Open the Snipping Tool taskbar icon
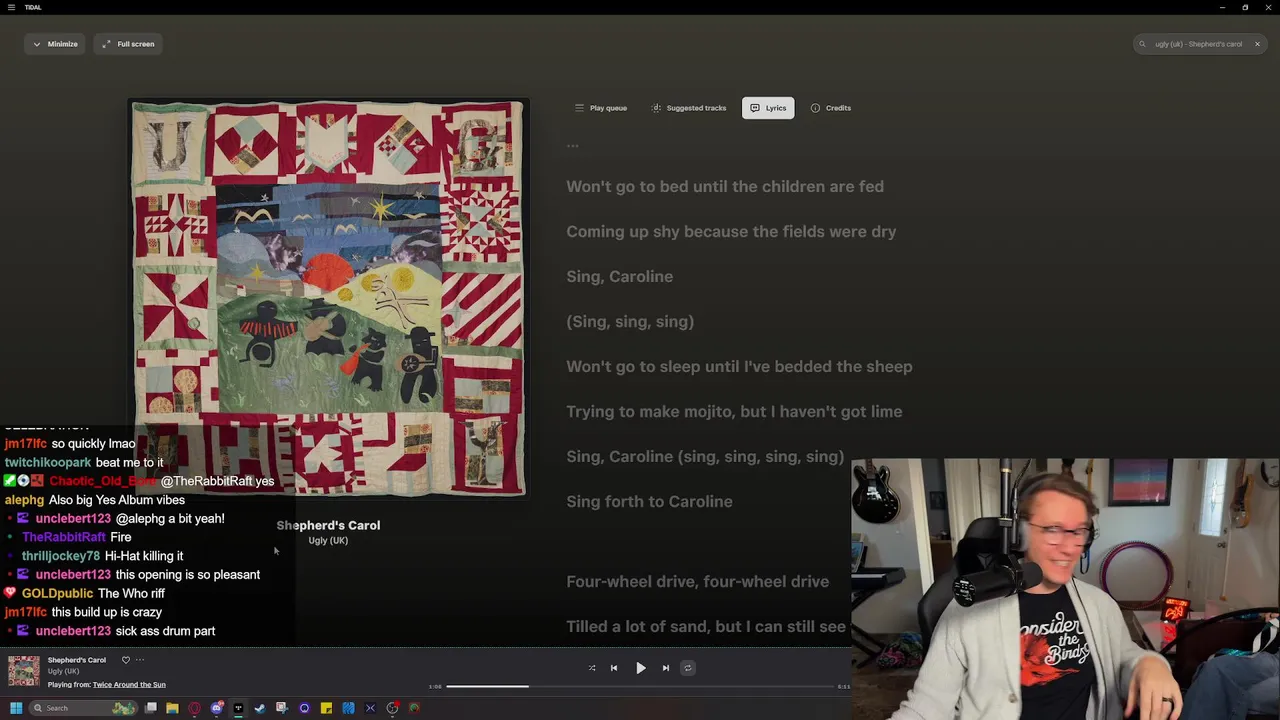 click(282, 708)
